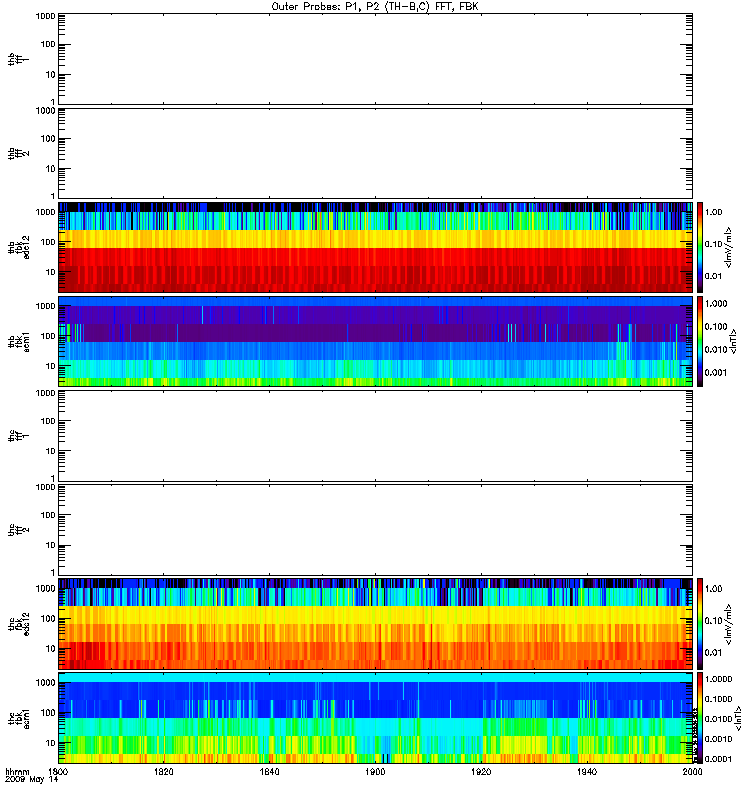Click the 0.0010 tick on thc scm1 colorbar
This screenshot has height=800, width=750.
tap(718, 739)
